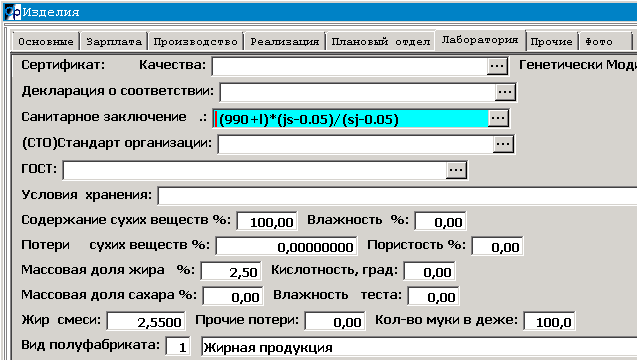The image size is (637, 360).
Task: Click Жир смеси field with 2,5500
Action: tap(146, 321)
